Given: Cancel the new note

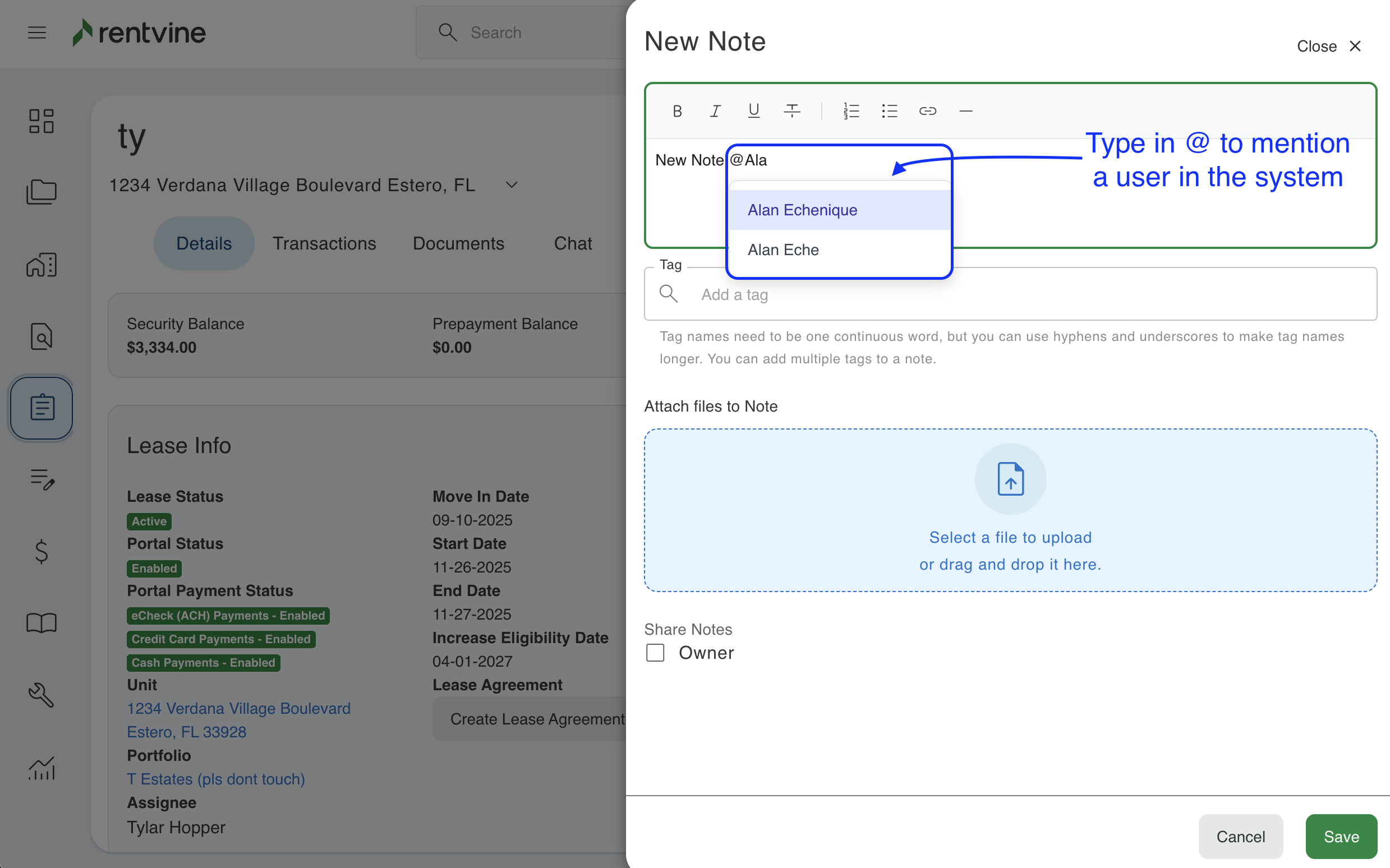Looking at the screenshot, I should (1240, 837).
